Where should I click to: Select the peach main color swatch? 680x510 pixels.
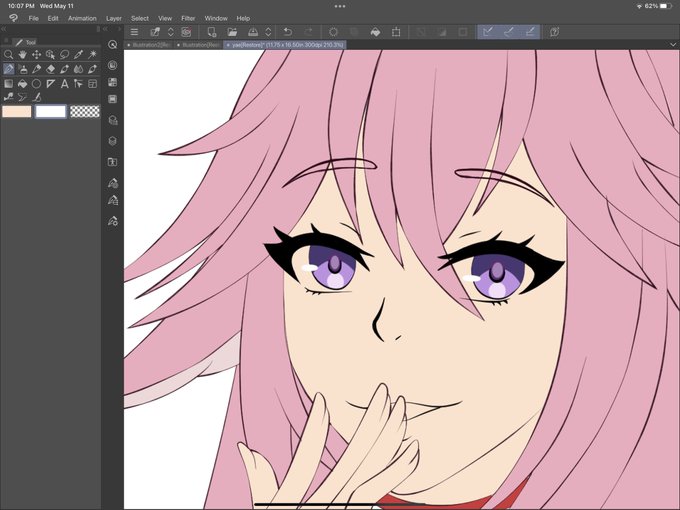(17, 111)
